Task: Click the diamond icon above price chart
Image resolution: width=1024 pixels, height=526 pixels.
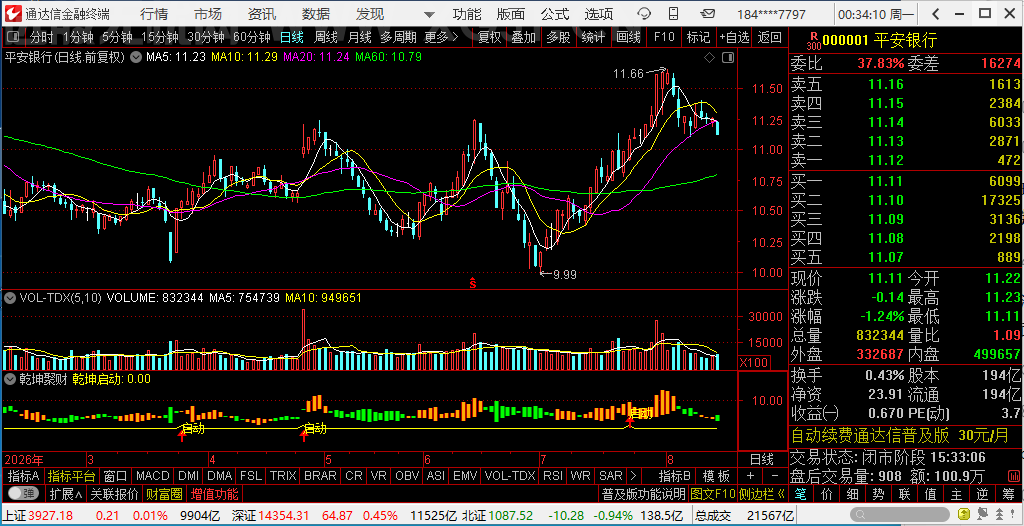Action: [x=709, y=58]
